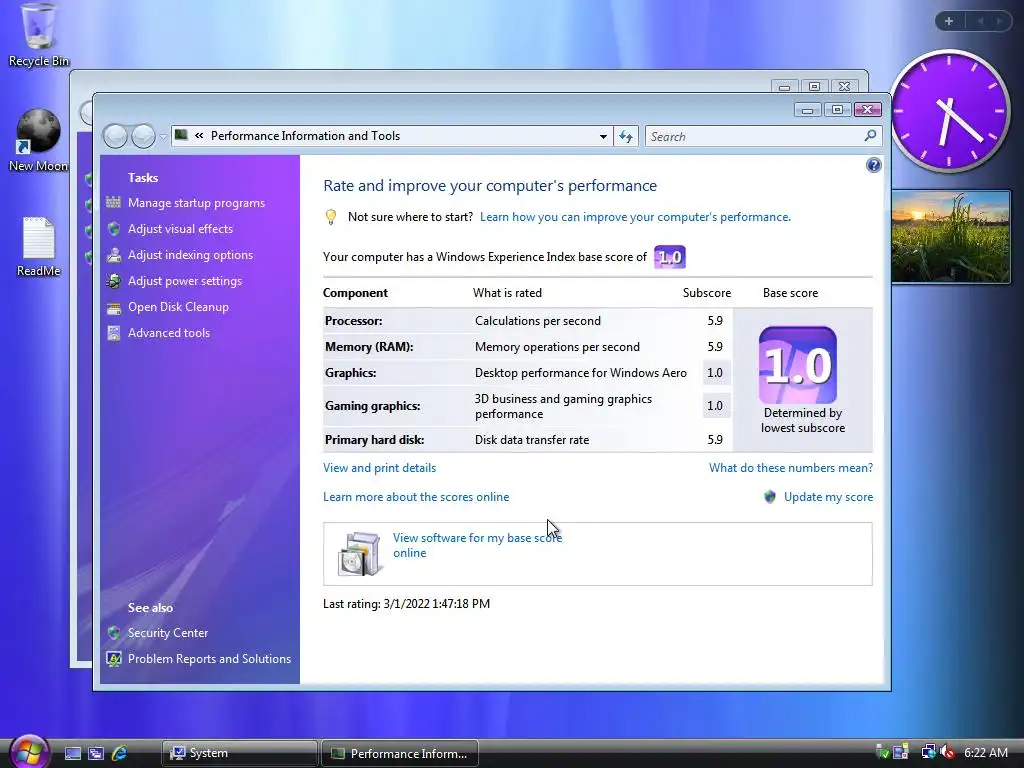Click the Adjust power settings icon
The height and width of the screenshot is (768, 1024).
tap(114, 281)
